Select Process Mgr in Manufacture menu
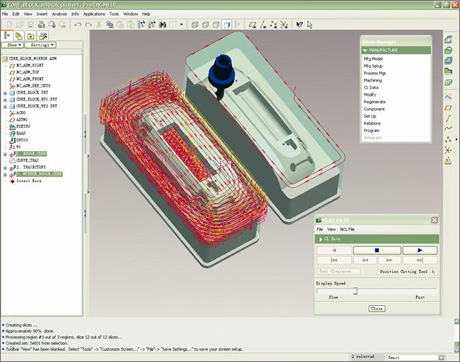This screenshot has height=362, width=460. tap(375, 73)
